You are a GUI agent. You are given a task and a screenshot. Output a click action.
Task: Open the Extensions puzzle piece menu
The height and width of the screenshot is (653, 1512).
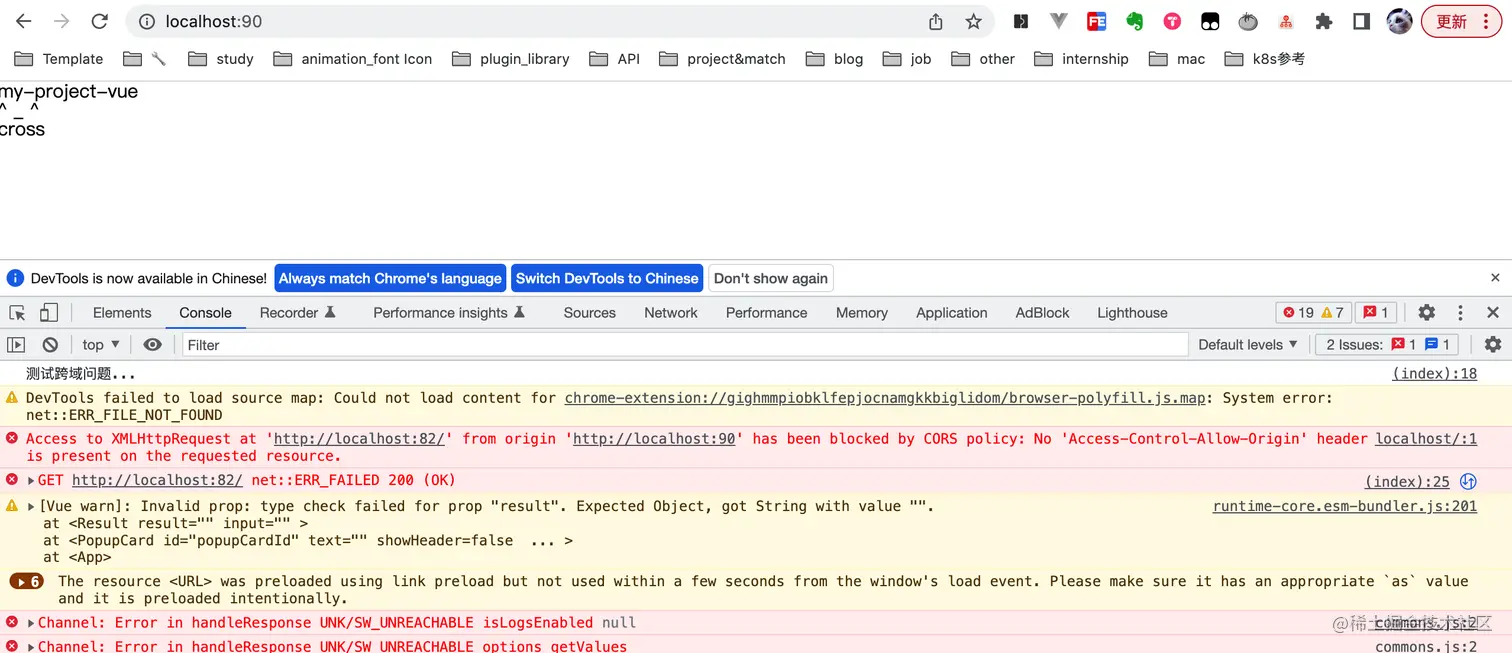(1324, 21)
